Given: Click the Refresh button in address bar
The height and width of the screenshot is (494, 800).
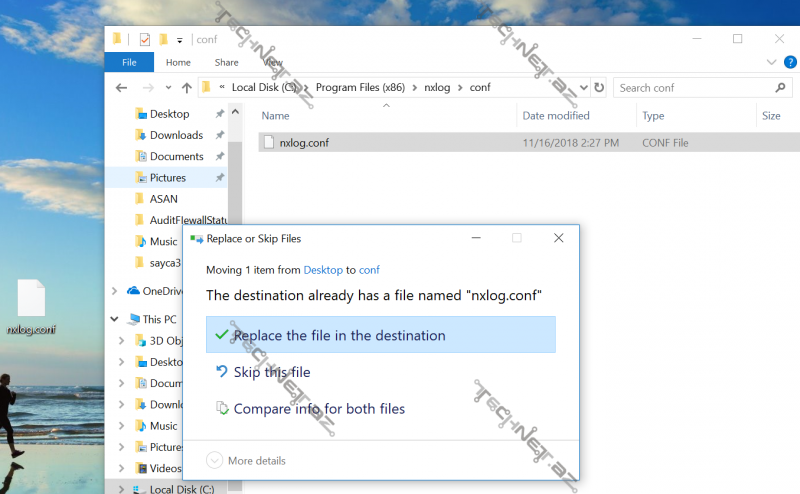Looking at the screenshot, I should [599, 88].
